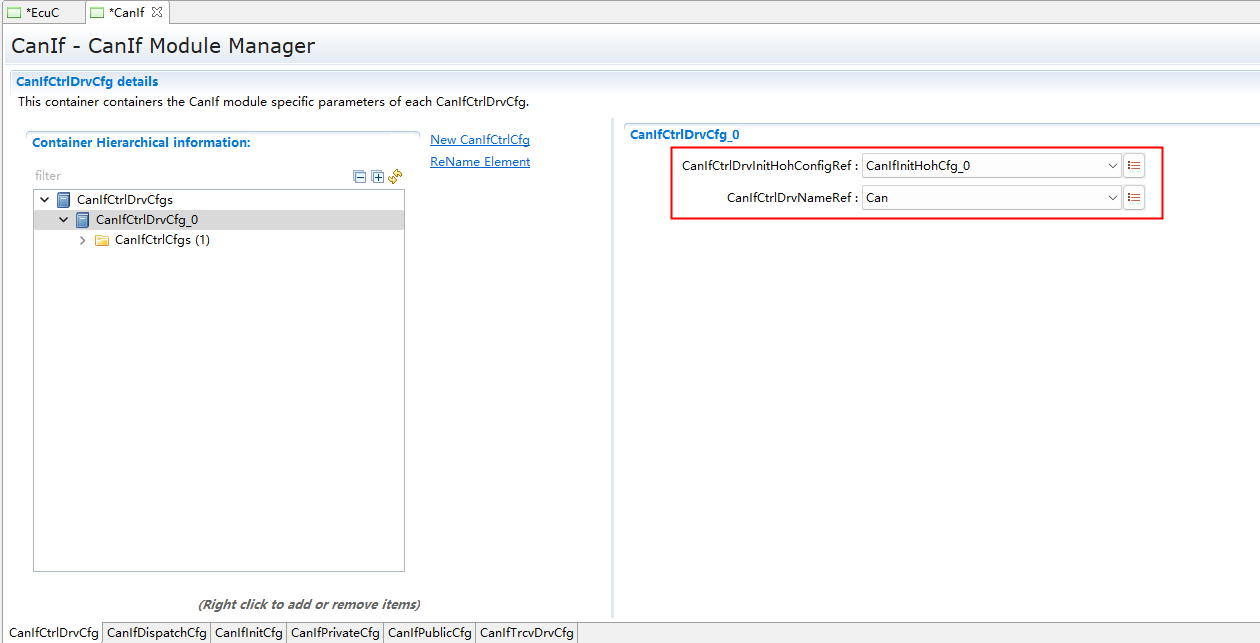Open reference list icon for CanIfCtrlDrvInitHohConfigRef
The image size is (1260, 643).
click(1134, 166)
